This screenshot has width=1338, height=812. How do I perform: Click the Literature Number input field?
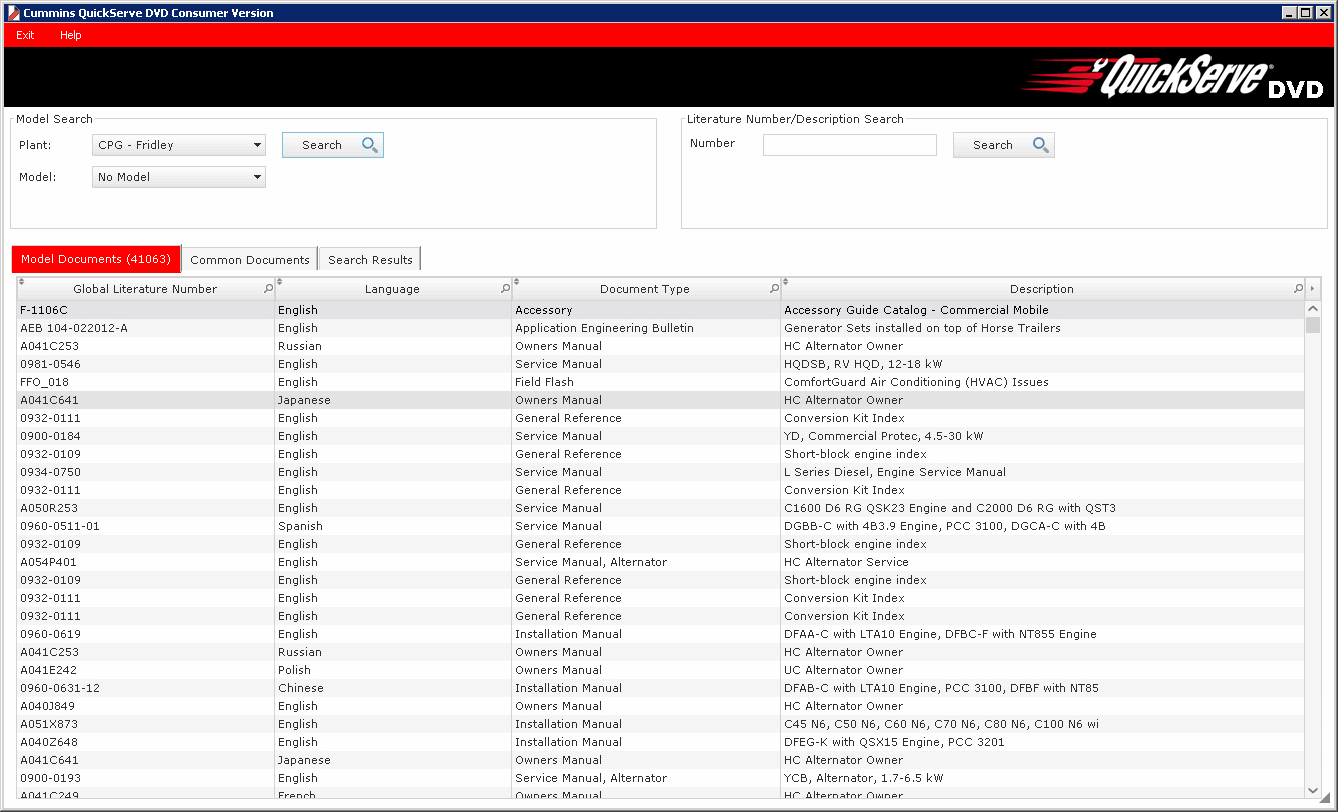(849, 145)
